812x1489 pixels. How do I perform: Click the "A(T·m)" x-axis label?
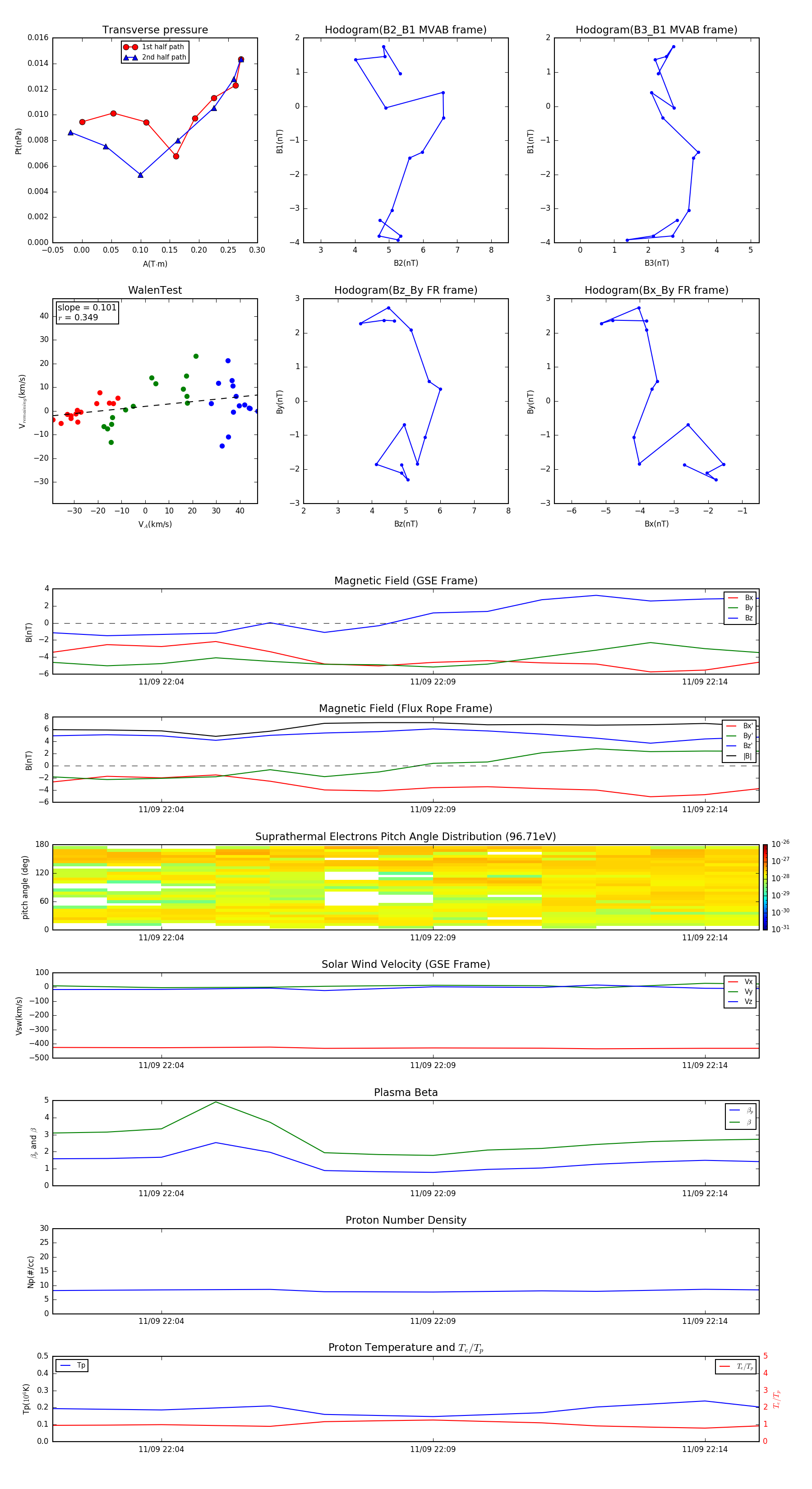(155, 264)
